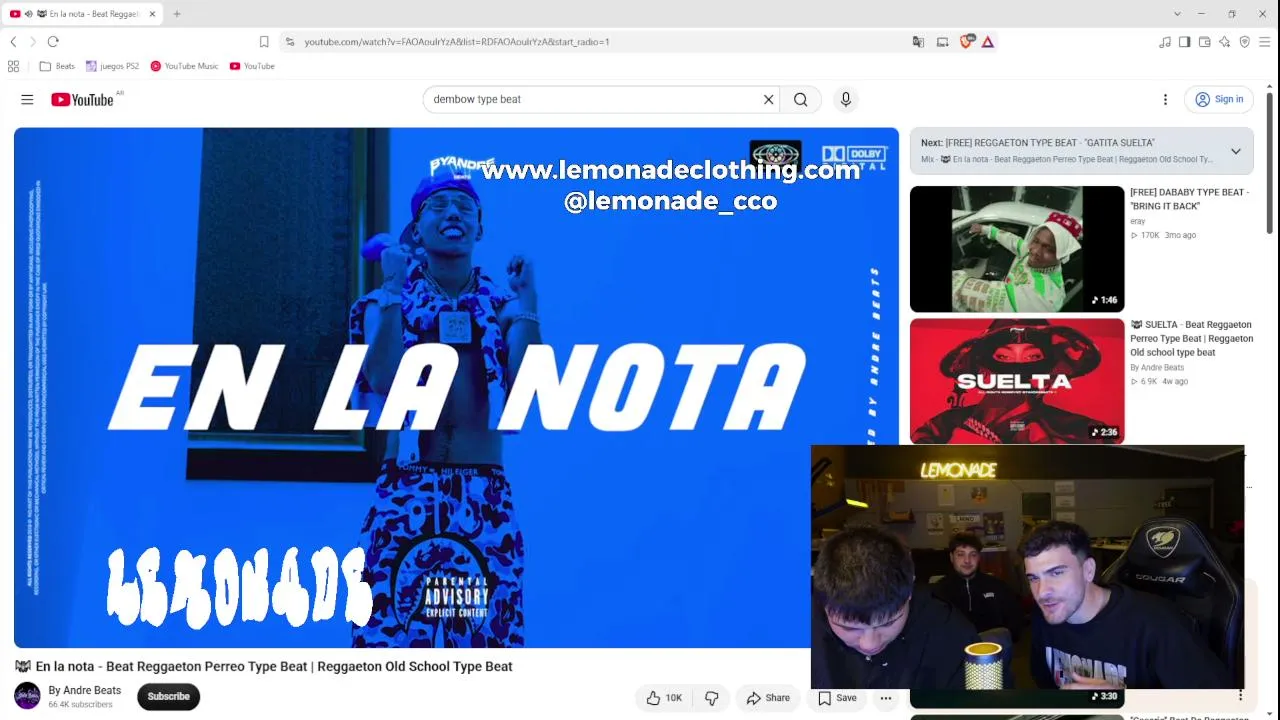Viewport: 1280px width, 720px height.
Task: Open a new browser tab
Action: (x=177, y=14)
